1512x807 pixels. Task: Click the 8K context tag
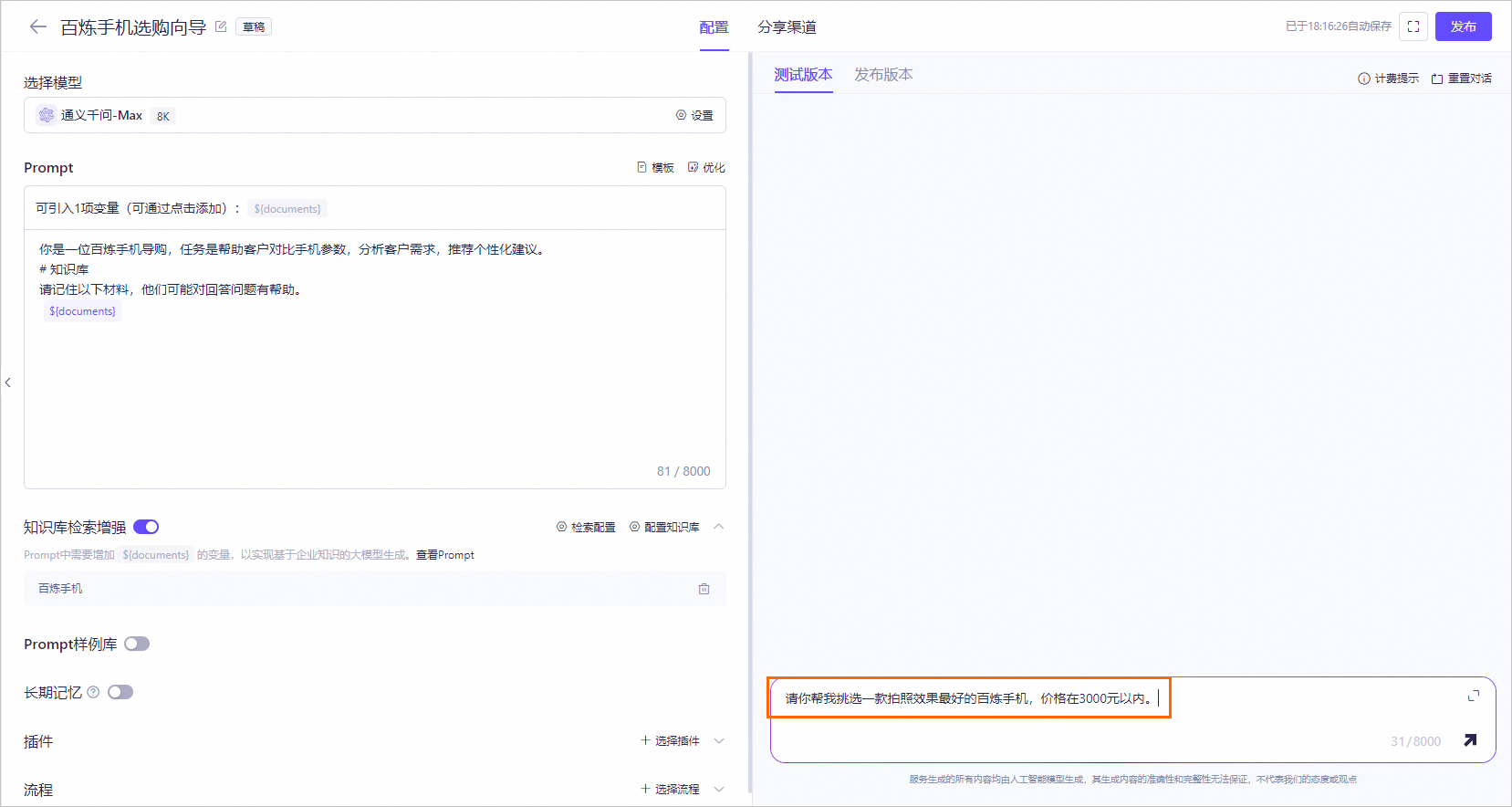click(162, 116)
